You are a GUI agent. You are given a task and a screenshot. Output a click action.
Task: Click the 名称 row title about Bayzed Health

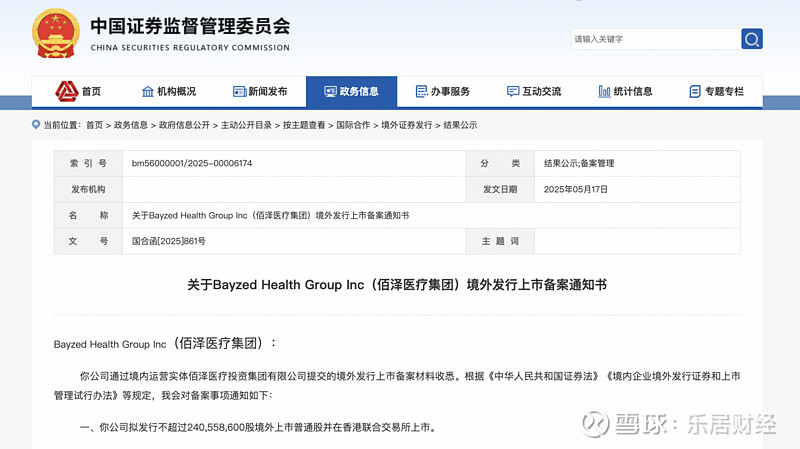point(270,215)
